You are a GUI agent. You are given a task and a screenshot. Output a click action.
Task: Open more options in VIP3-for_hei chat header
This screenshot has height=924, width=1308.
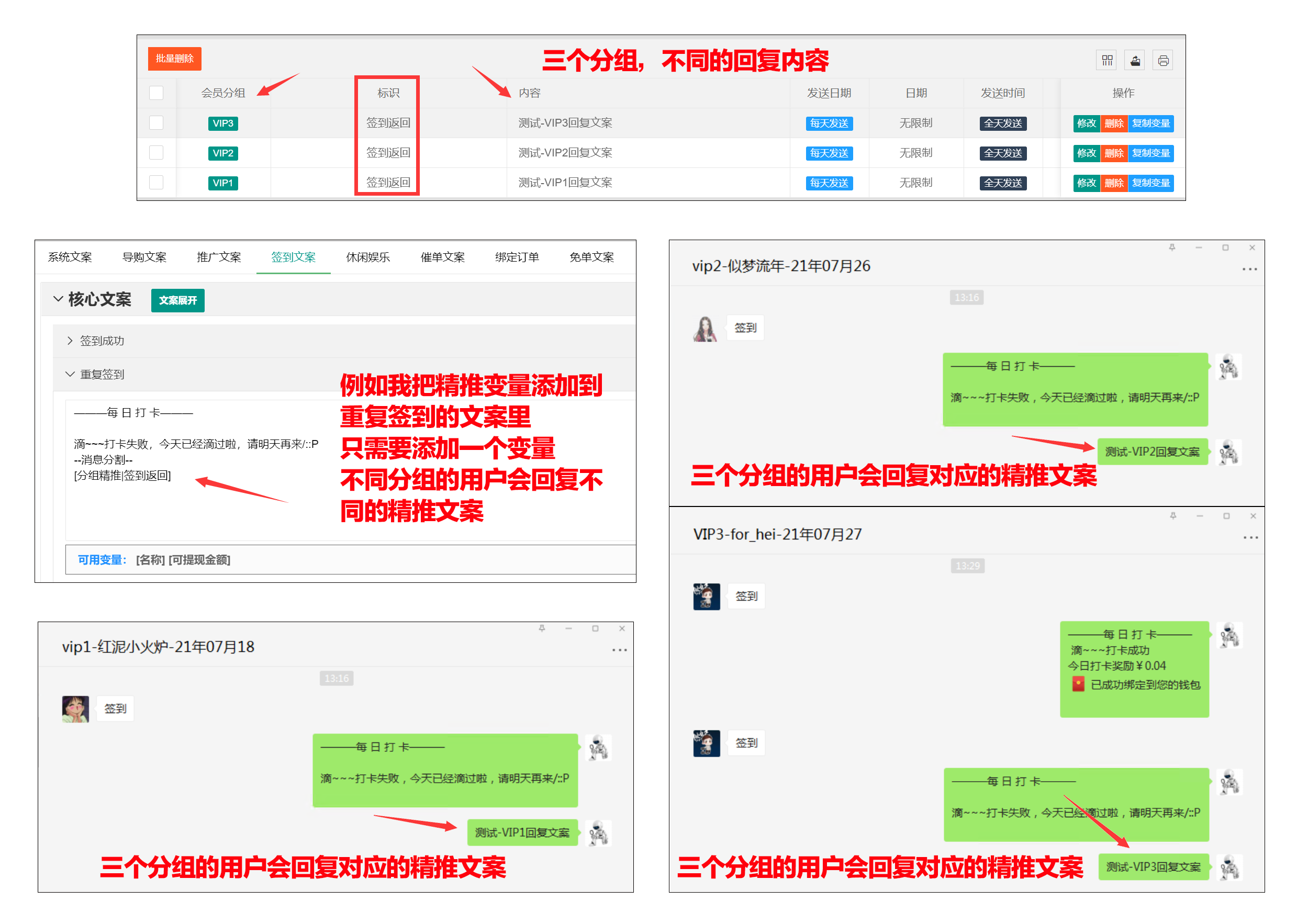coord(1250,537)
